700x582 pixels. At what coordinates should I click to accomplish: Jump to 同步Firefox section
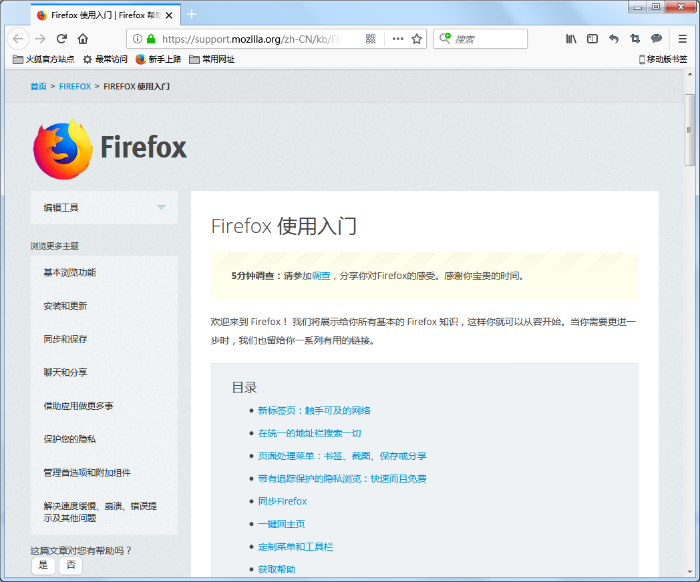pos(283,501)
